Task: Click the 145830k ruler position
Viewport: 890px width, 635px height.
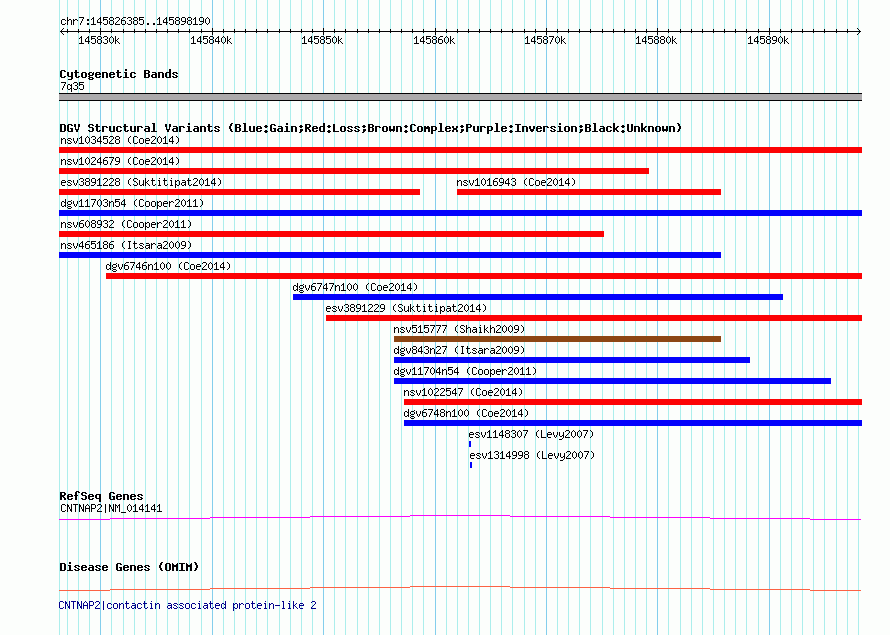Action: click(99, 40)
